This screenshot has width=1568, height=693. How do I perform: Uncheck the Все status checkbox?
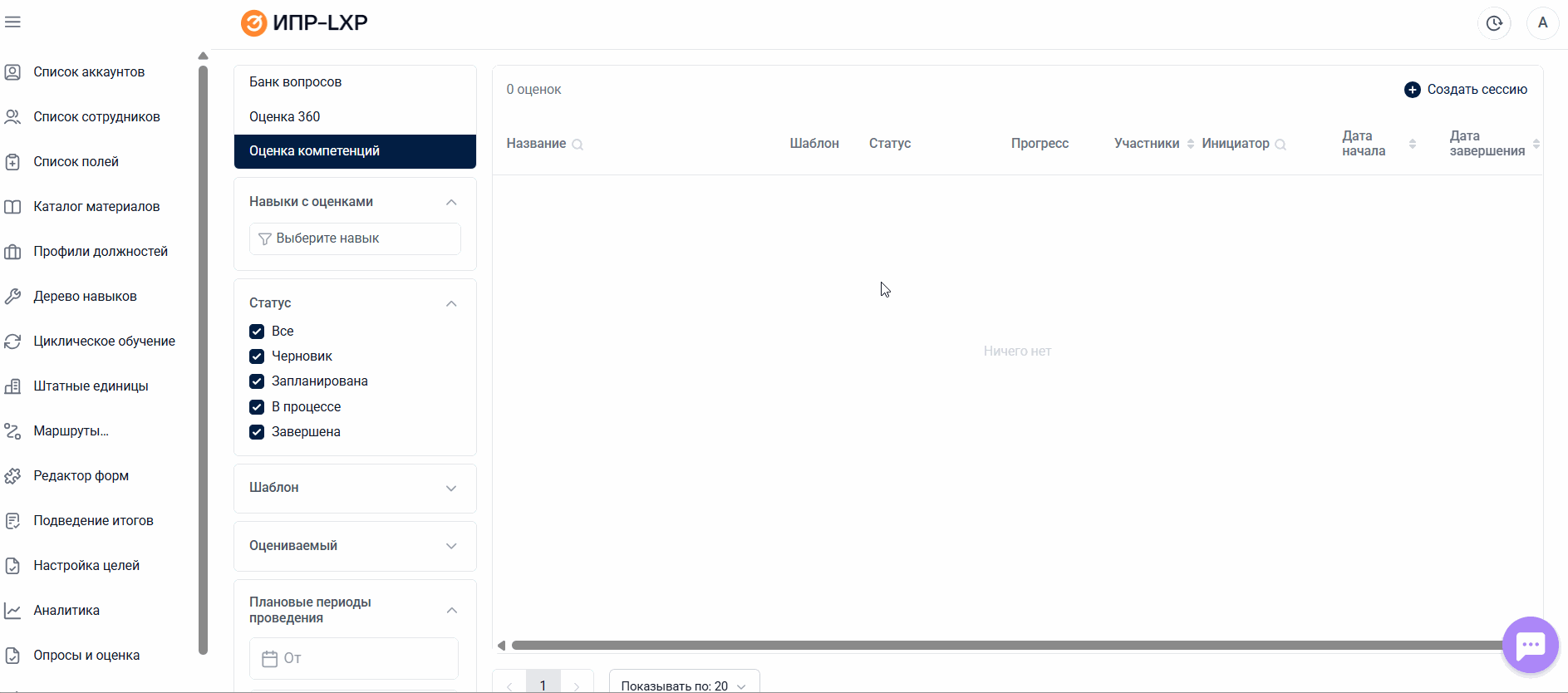(x=257, y=332)
